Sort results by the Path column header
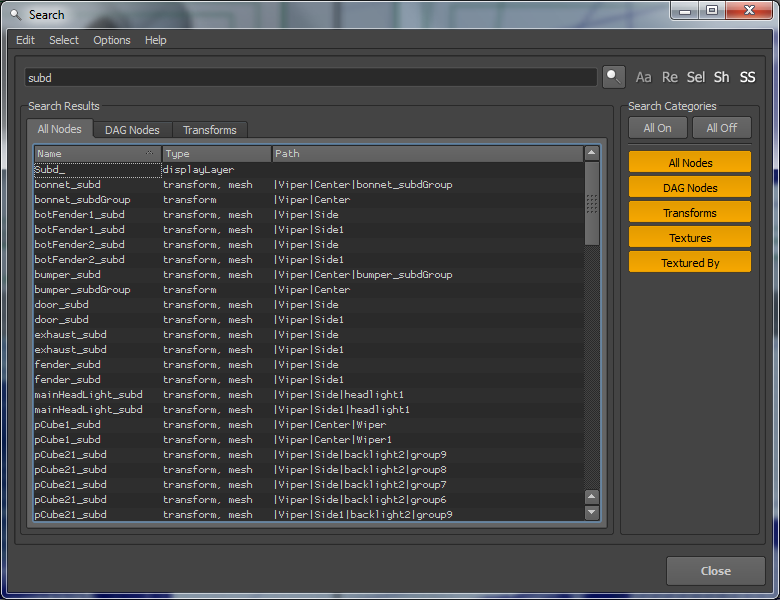Image resolution: width=780 pixels, height=600 pixels. tap(426, 154)
